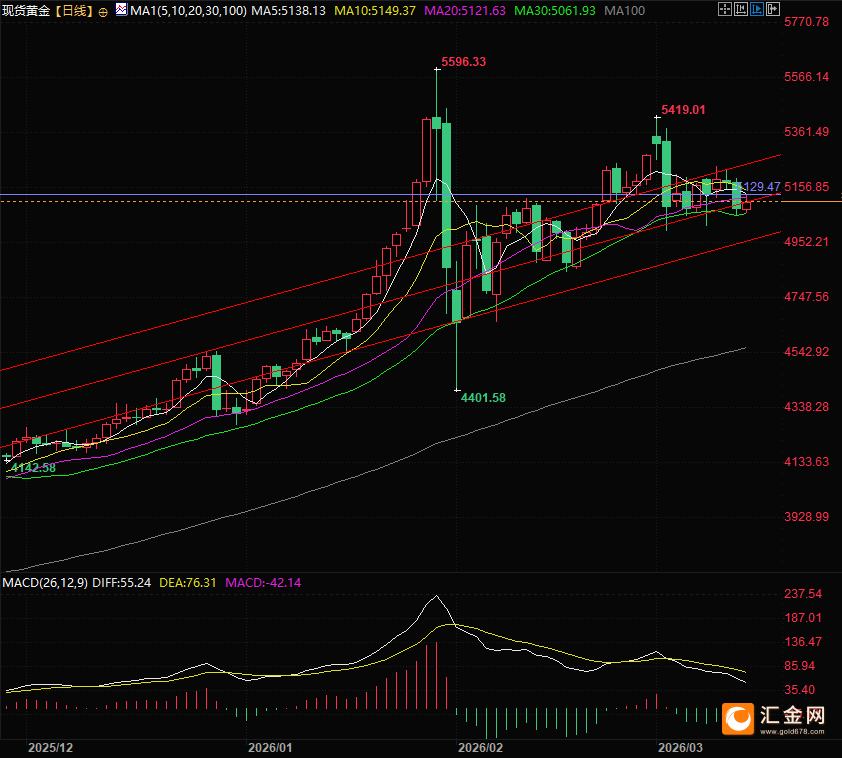Click the 2026/03 date marker

(680, 748)
